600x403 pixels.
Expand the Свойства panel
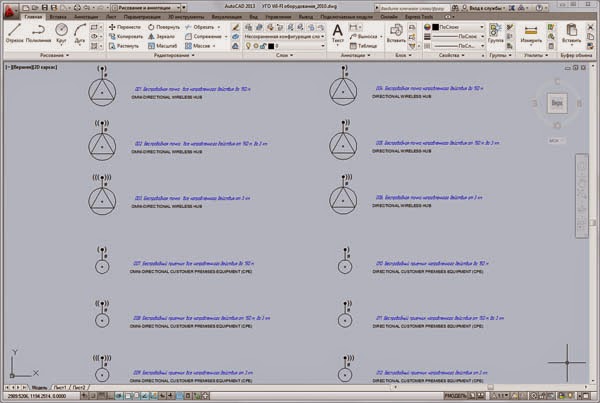(452, 55)
